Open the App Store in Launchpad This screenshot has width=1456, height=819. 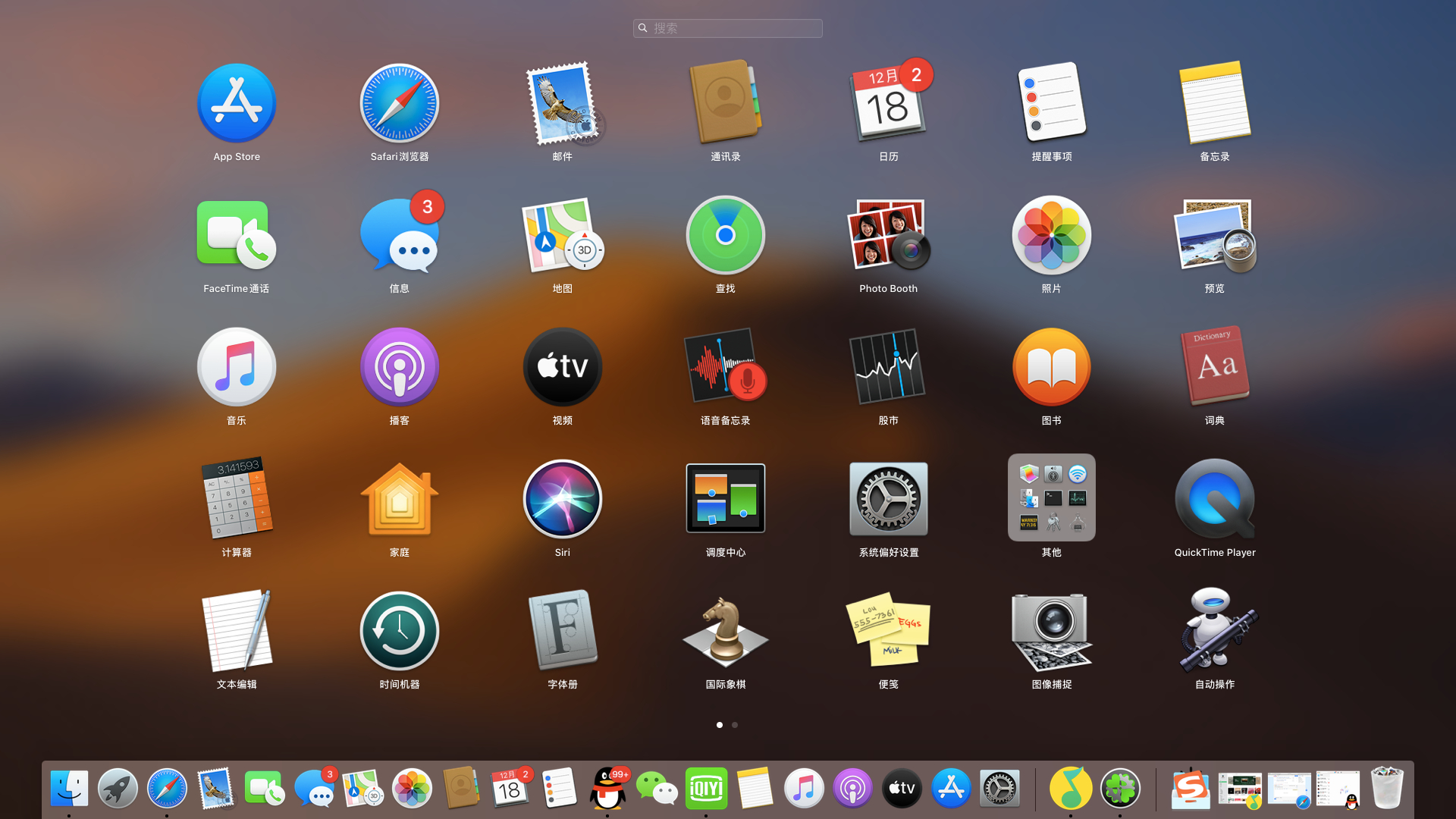236,103
